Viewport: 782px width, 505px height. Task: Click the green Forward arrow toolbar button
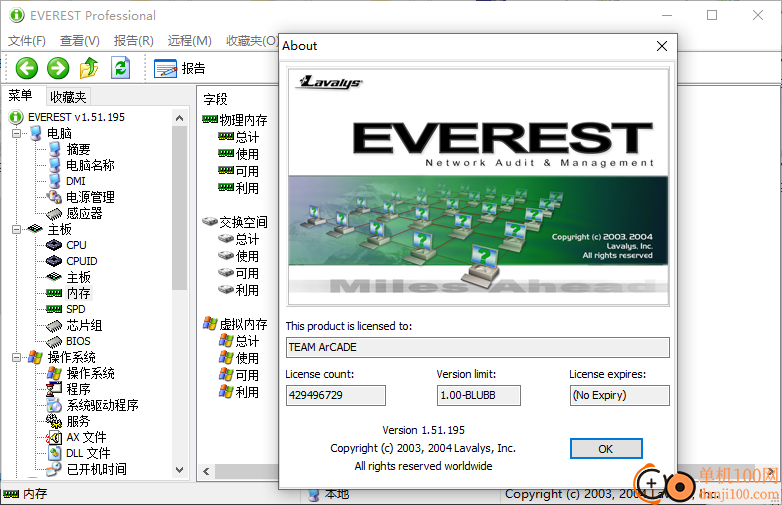click(58, 68)
